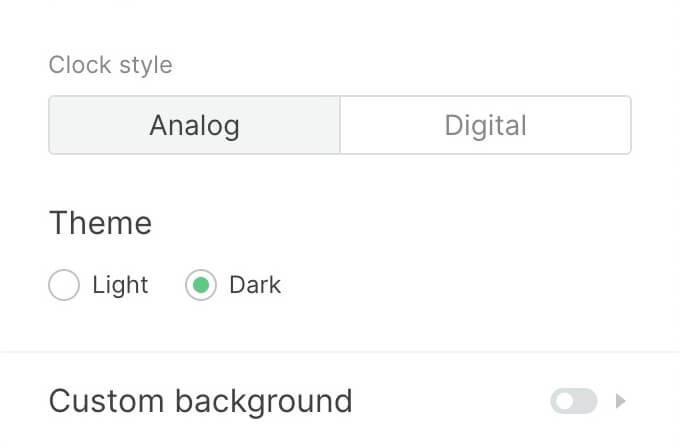Click the word Digital in clock style
This screenshot has width=680, height=448.
pyautogui.click(x=485, y=125)
